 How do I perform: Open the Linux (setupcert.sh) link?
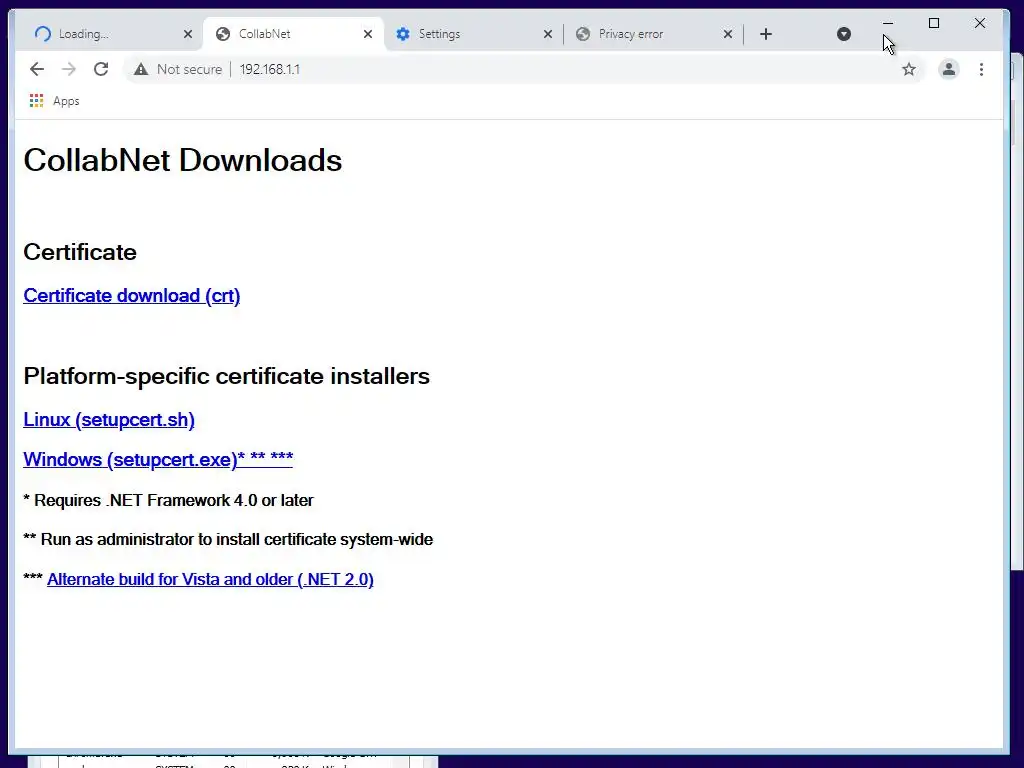tap(109, 420)
